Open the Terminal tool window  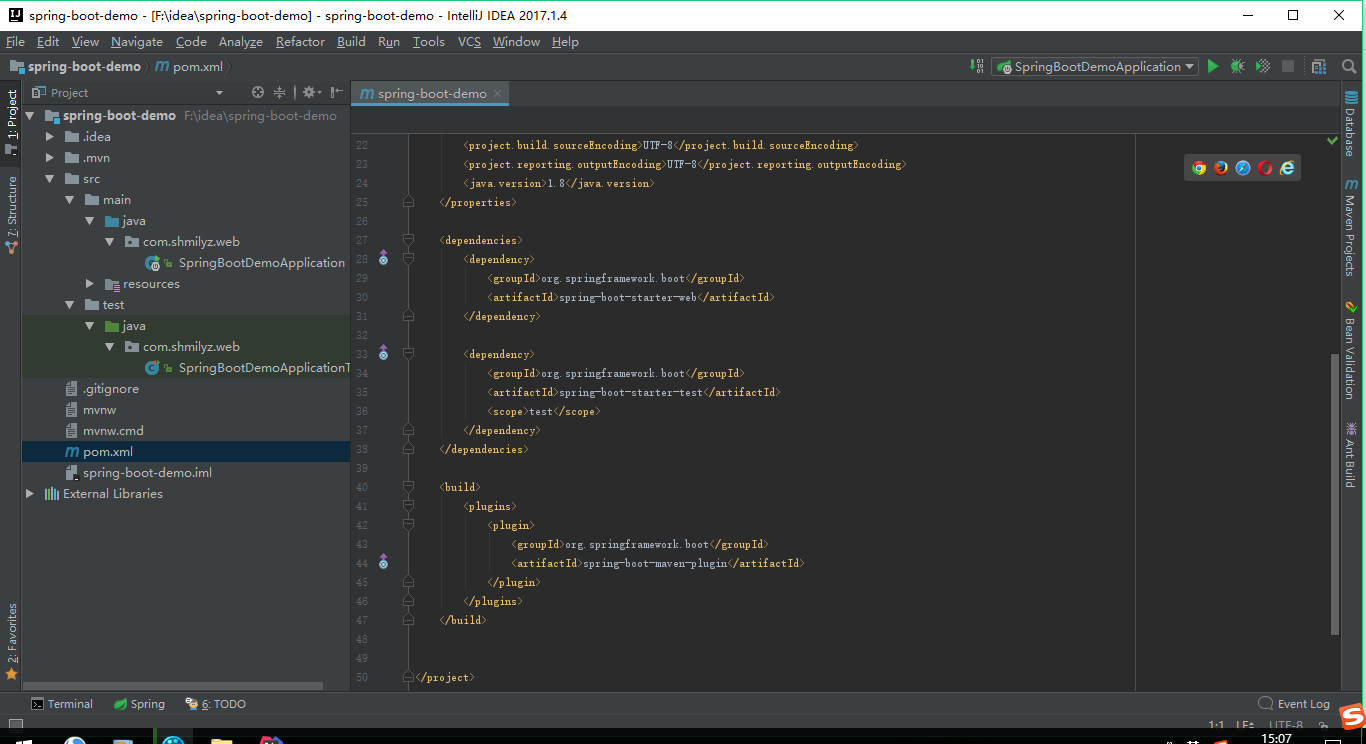(x=62, y=703)
